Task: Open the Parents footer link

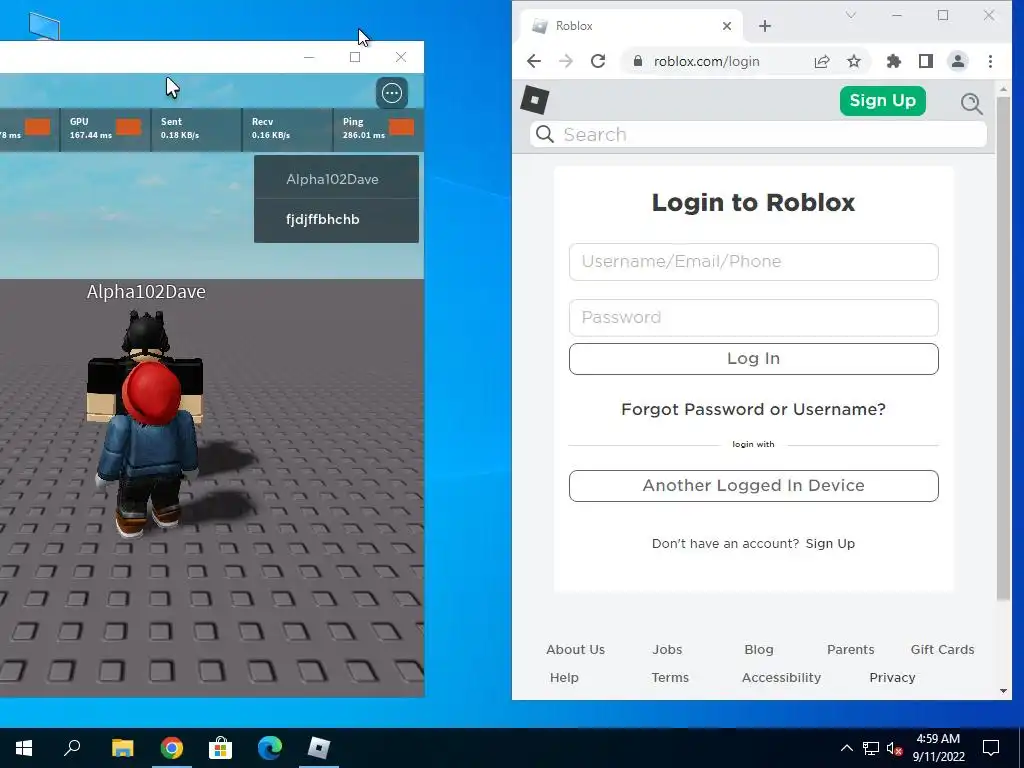Action: [850, 650]
